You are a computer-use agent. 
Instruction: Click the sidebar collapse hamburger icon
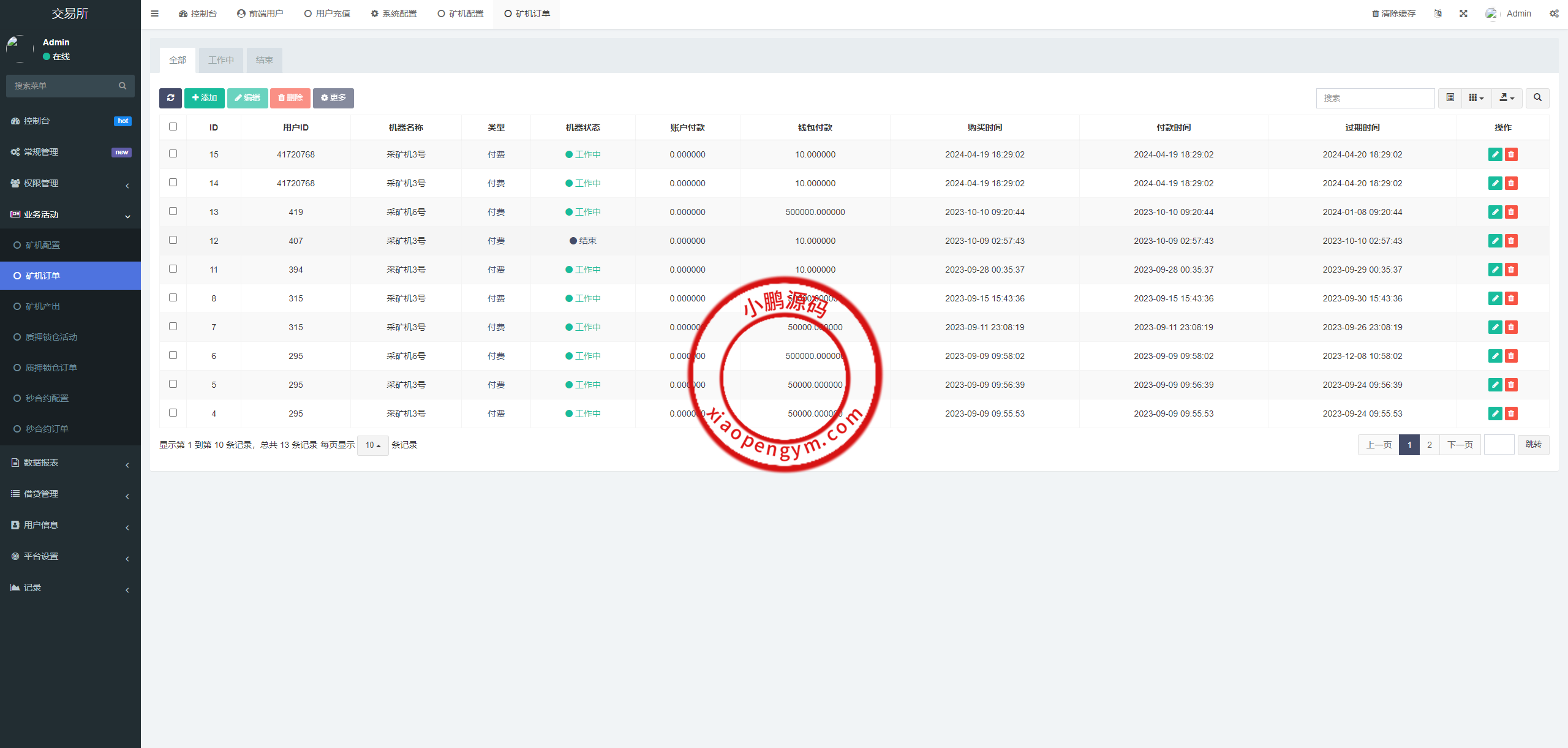pos(154,13)
